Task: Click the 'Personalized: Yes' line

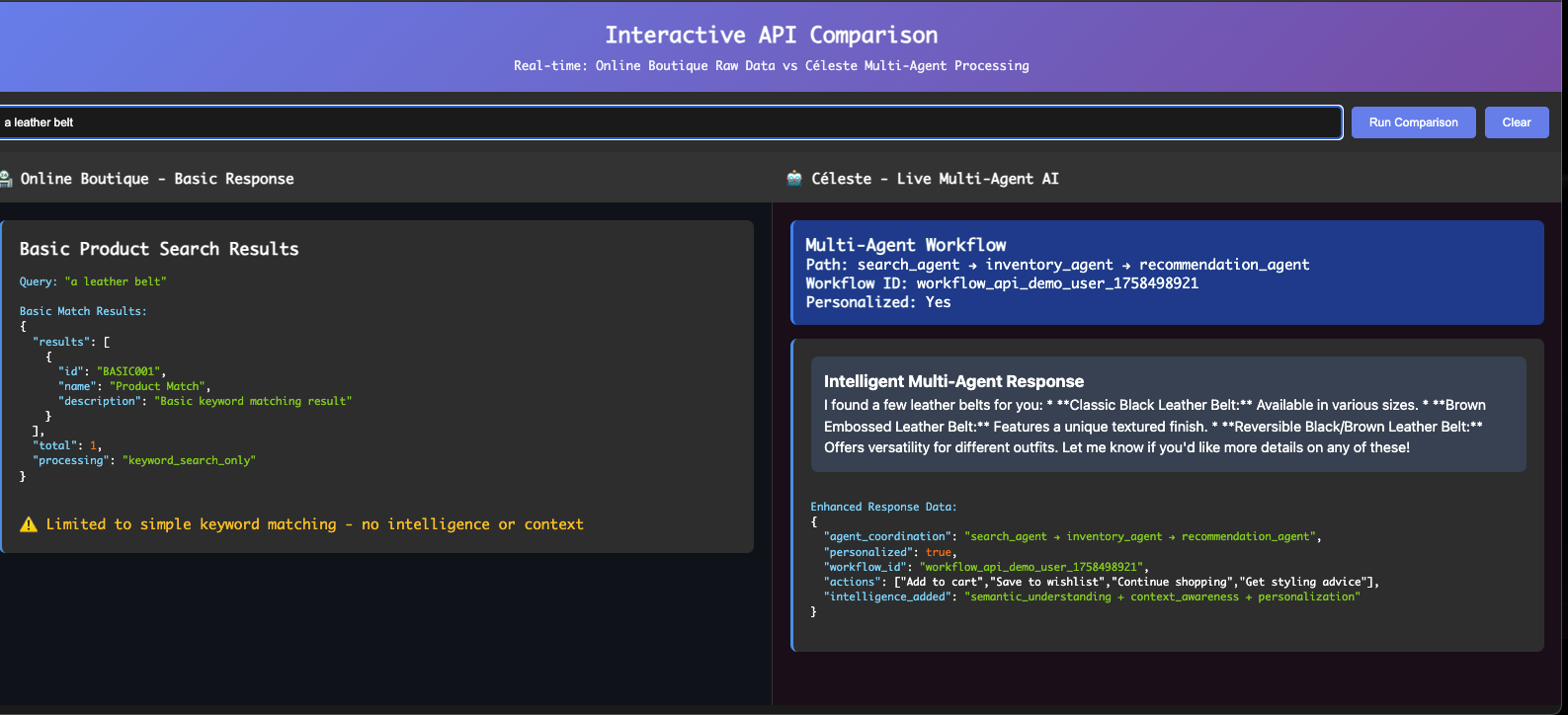Action: tap(878, 302)
